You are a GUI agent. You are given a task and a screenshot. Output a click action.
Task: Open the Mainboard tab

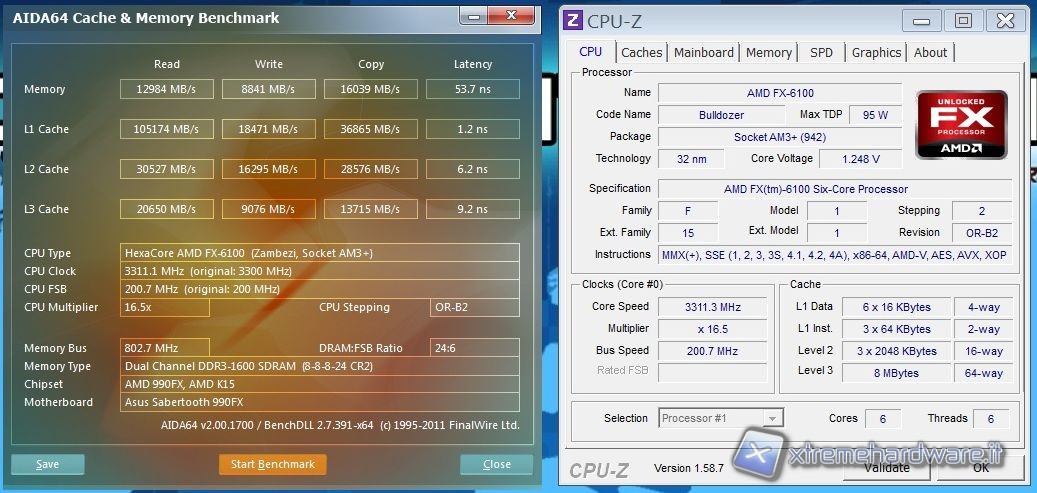pyautogui.click(x=704, y=53)
